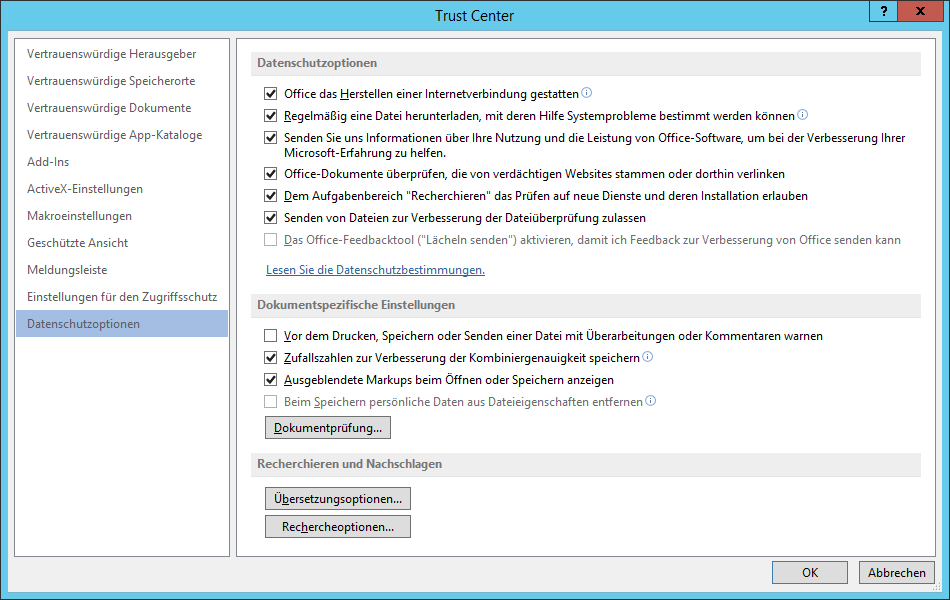The height and width of the screenshot is (600, 950).
Task: Open Einstellungen für den Zugriffsschutz
Action: click(x=122, y=296)
